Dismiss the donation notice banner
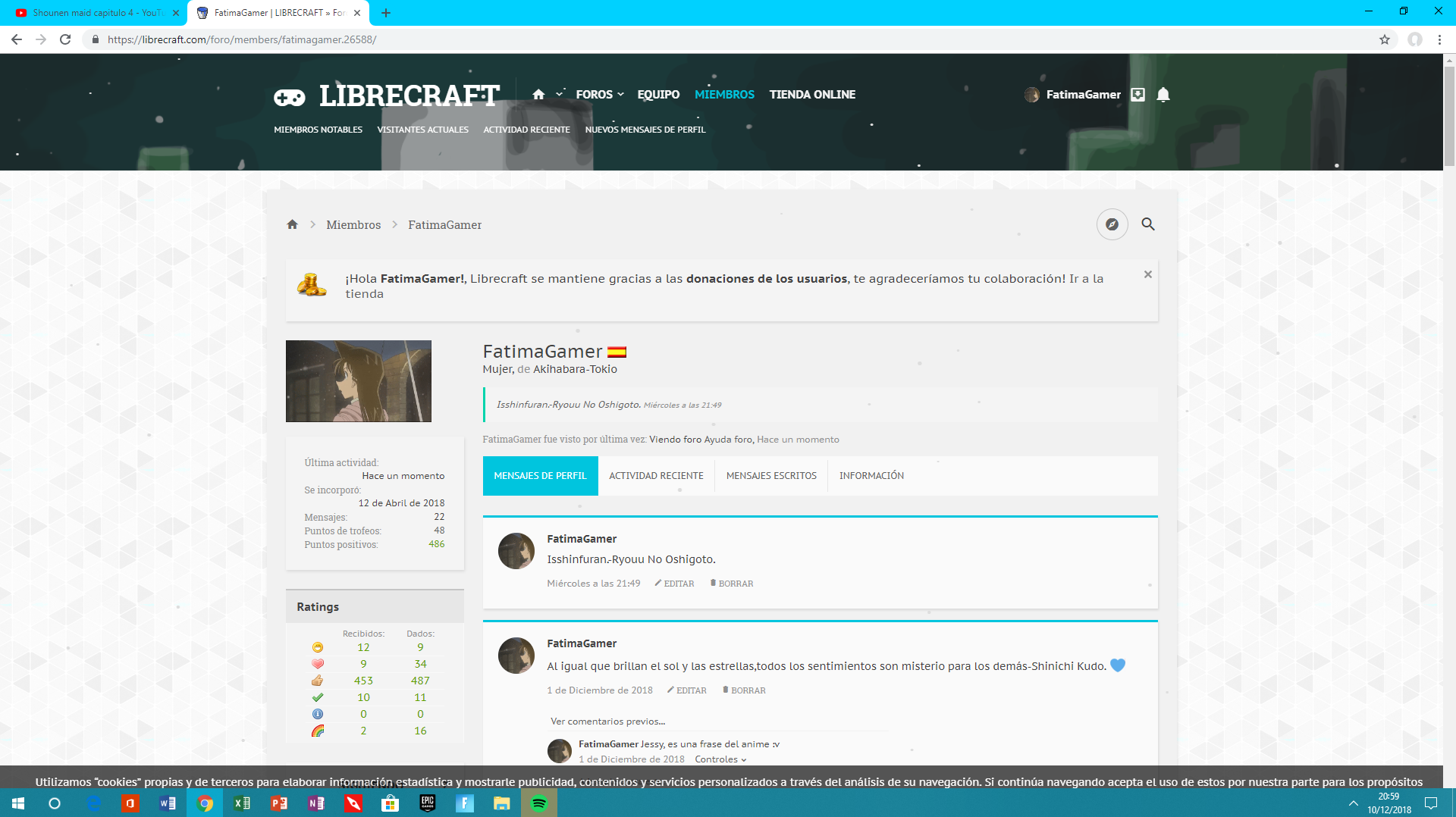1456x817 pixels. click(x=1148, y=274)
